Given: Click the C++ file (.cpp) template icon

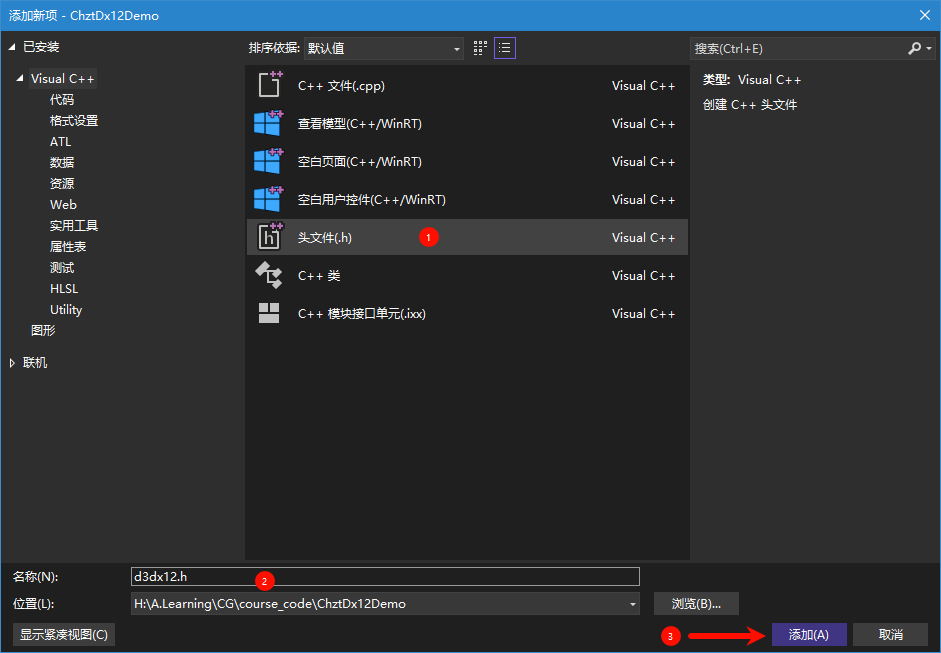Looking at the screenshot, I should pyautogui.click(x=269, y=85).
